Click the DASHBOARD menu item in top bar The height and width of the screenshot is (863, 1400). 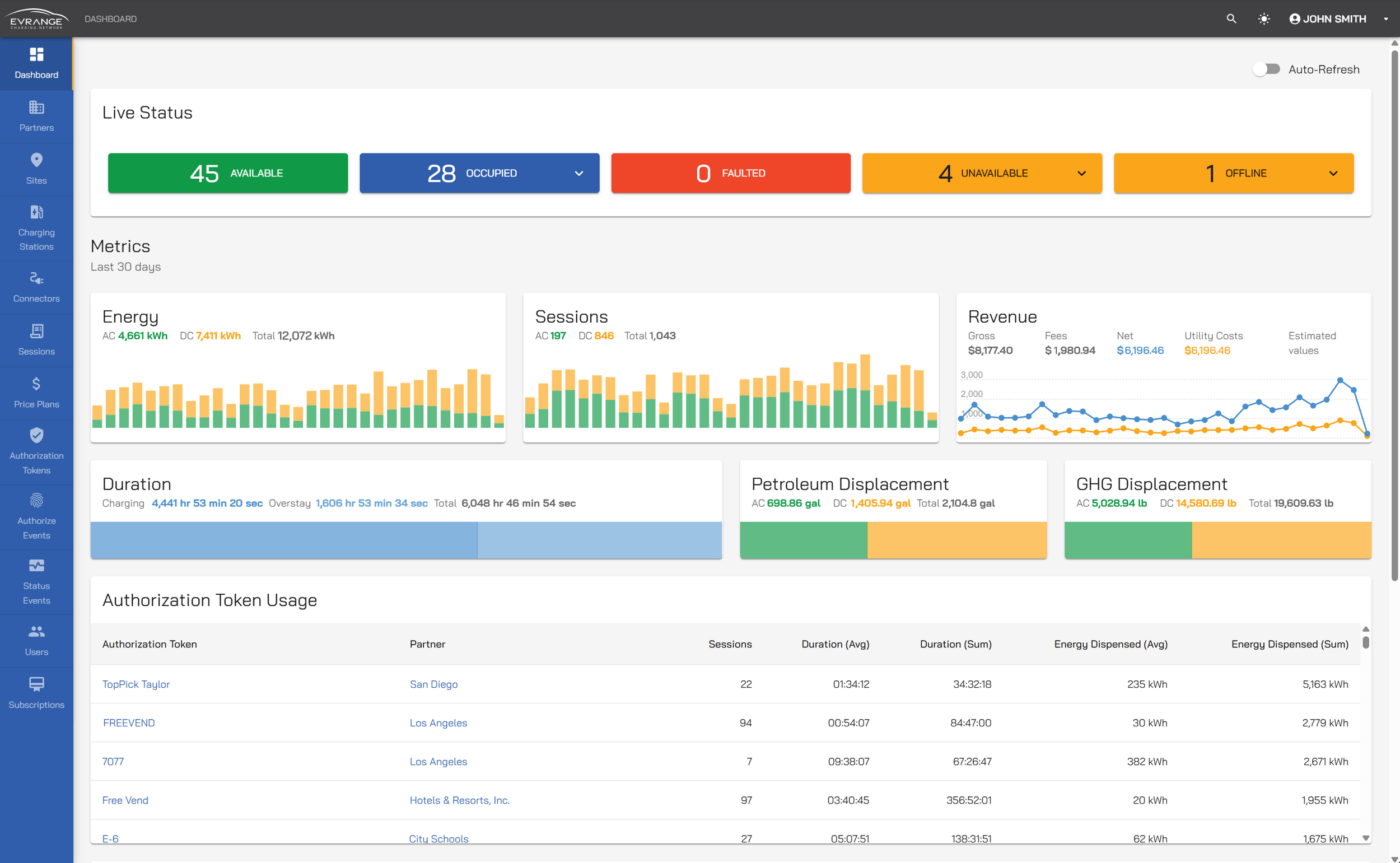click(111, 18)
